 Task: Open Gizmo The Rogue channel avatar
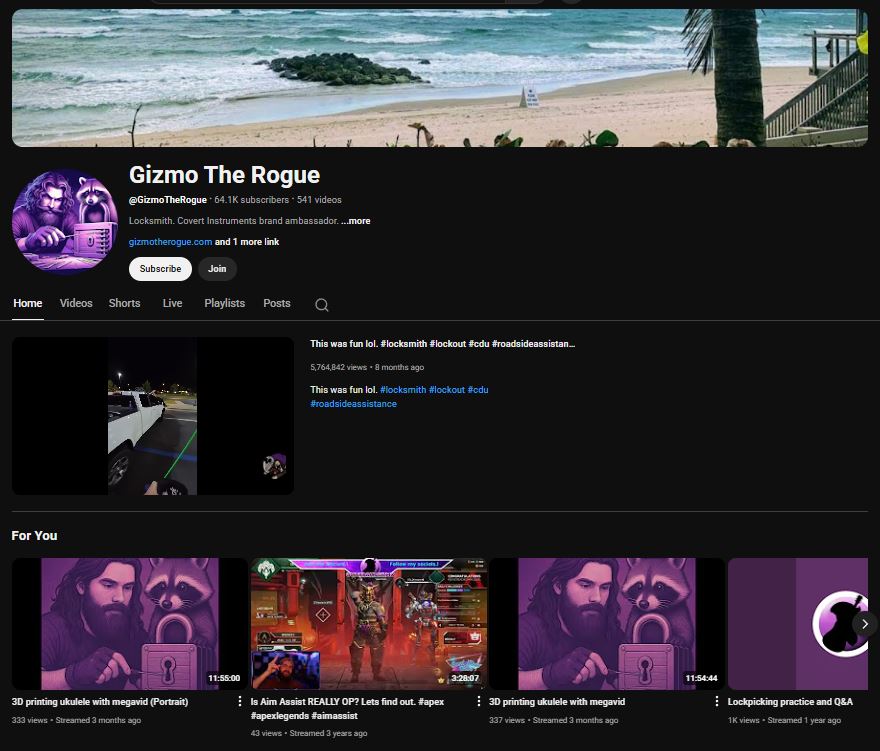click(65, 221)
